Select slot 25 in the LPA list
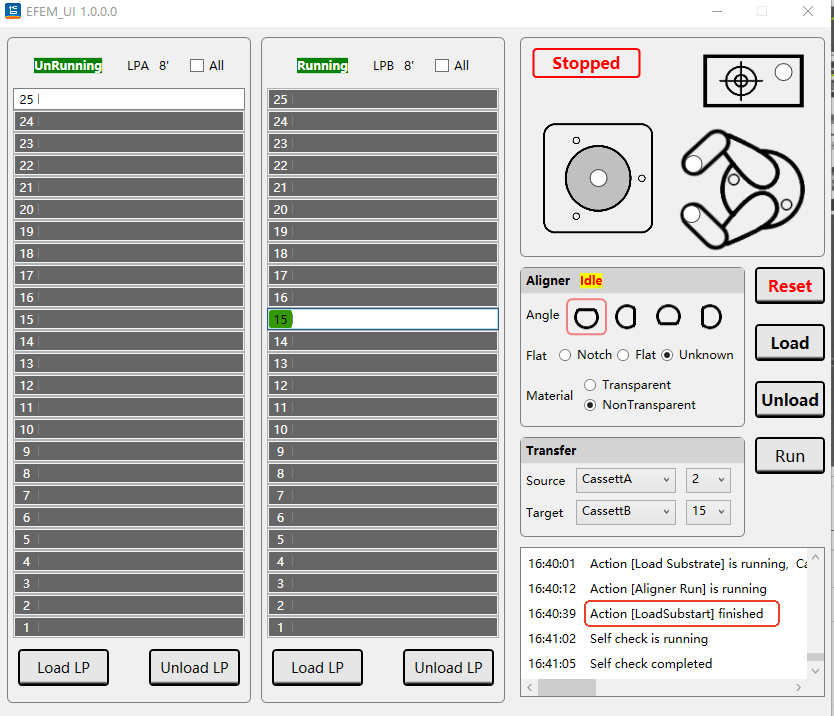The height and width of the screenshot is (716, 834). (129, 99)
